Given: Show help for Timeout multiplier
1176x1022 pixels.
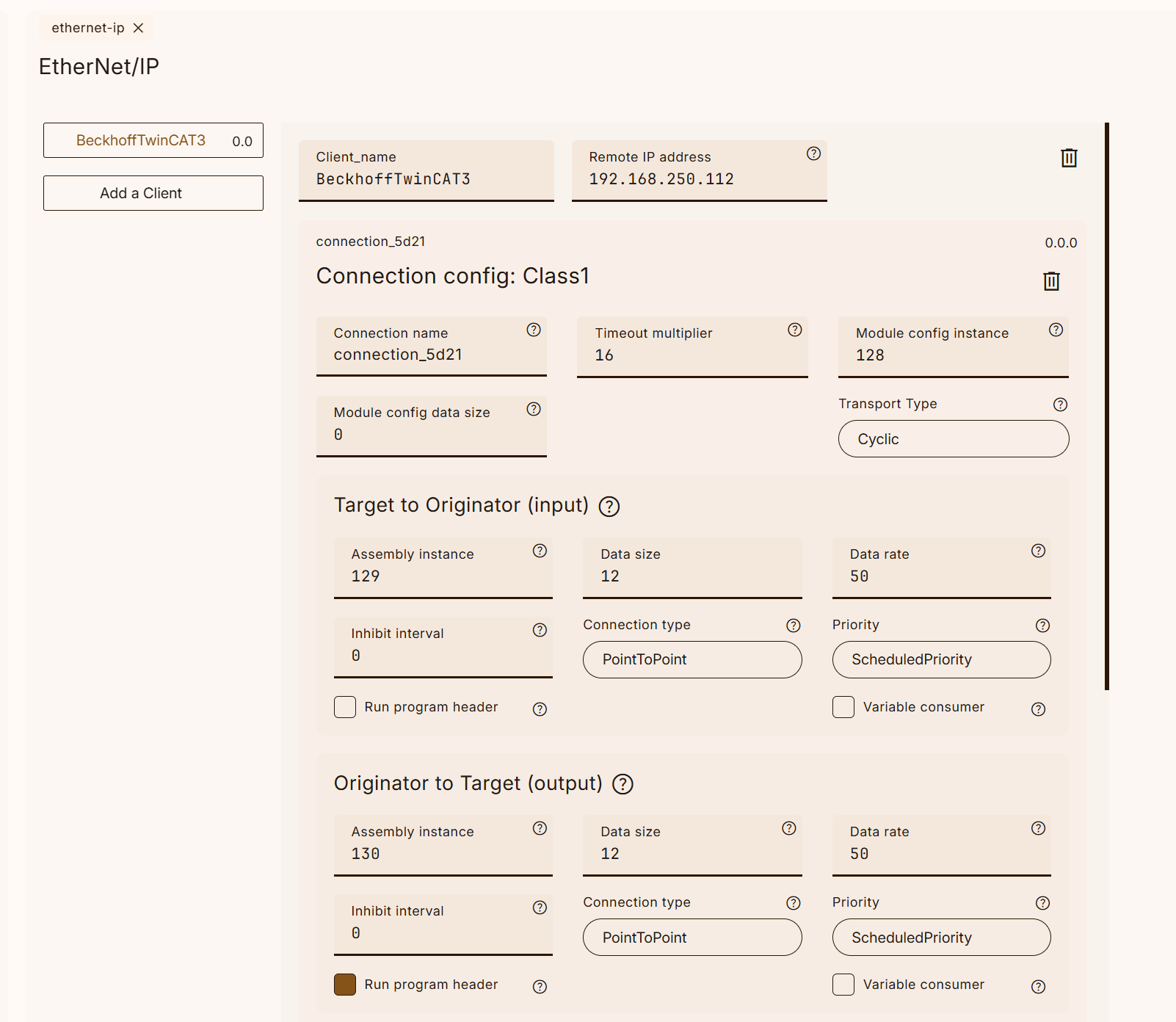Looking at the screenshot, I should [794, 330].
